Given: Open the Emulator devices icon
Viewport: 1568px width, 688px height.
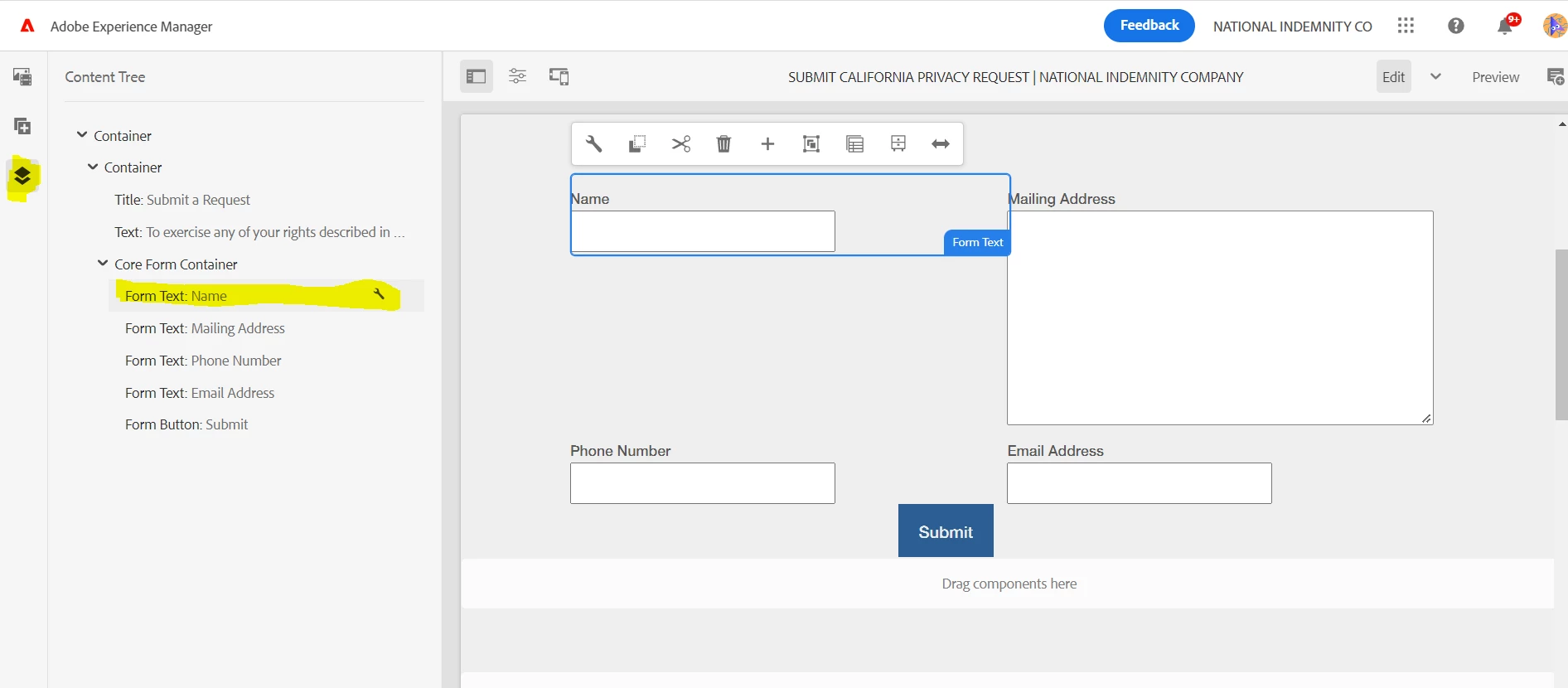Looking at the screenshot, I should pyautogui.click(x=559, y=77).
